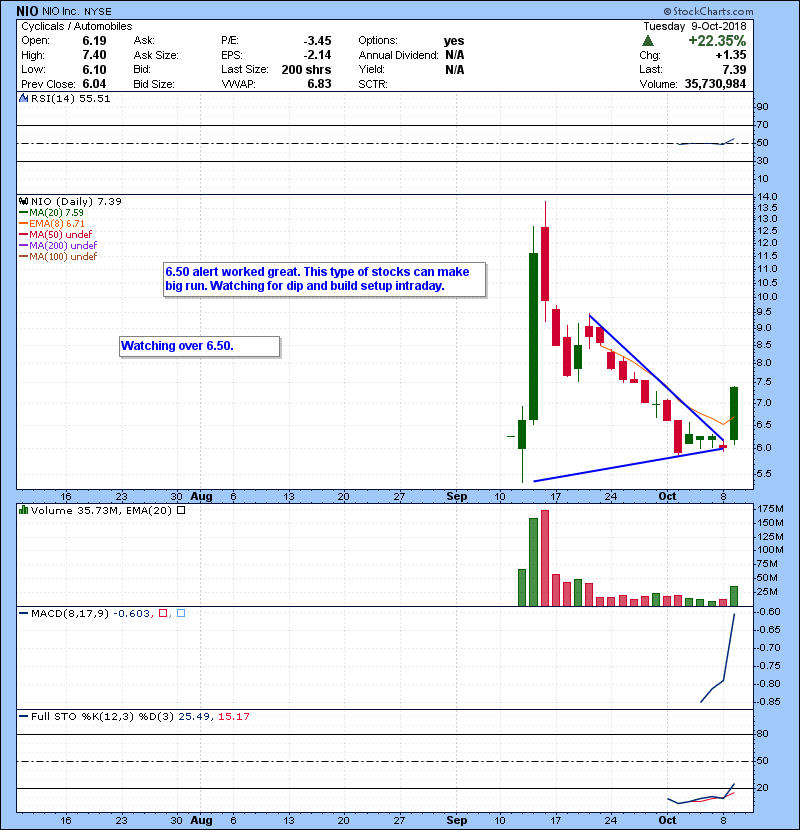800x830 pixels.
Task: Click the 175M volume axis label
Action: [770, 509]
